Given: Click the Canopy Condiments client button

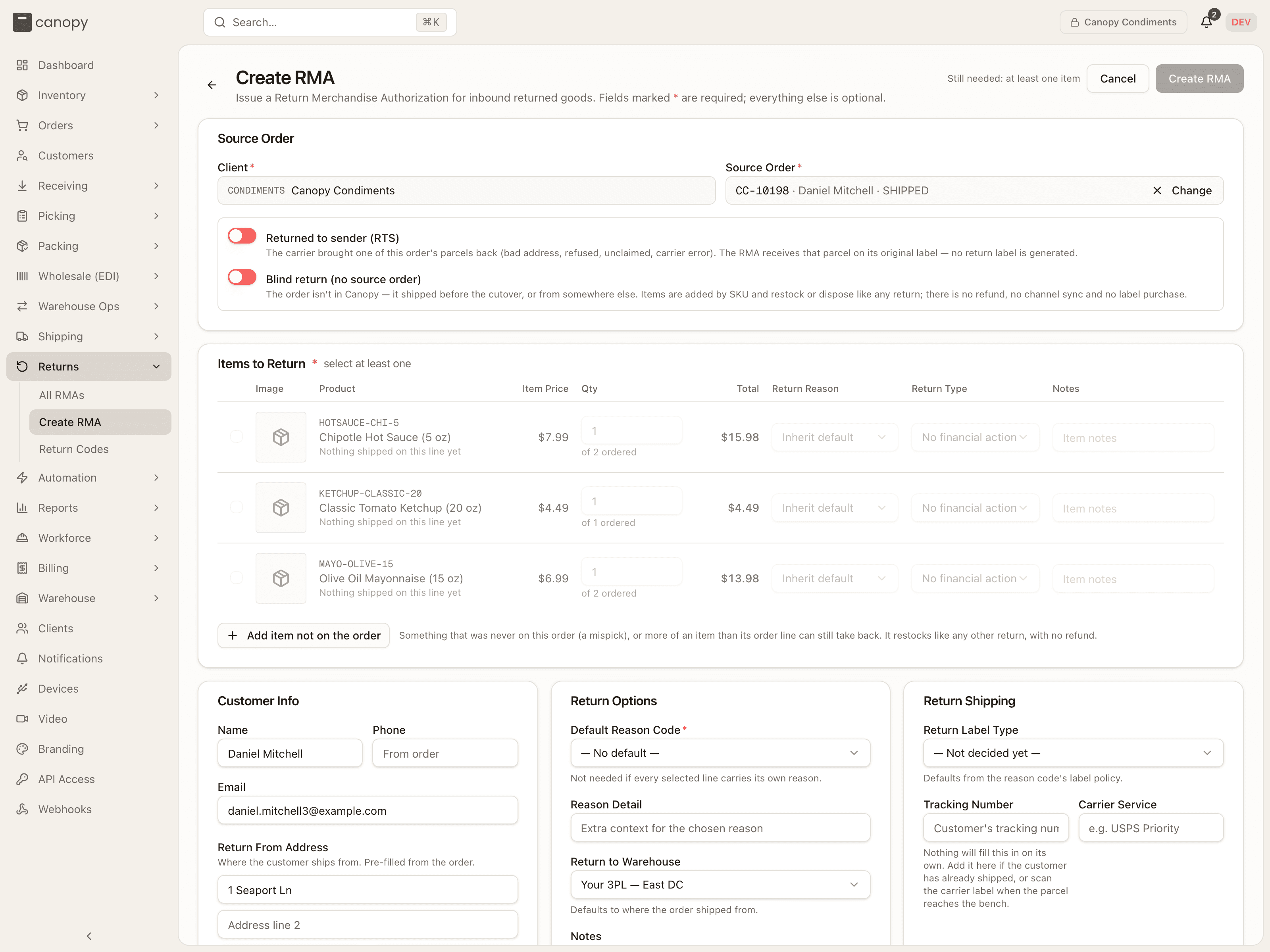Looking at the screenshot, I should (1123, 22).
